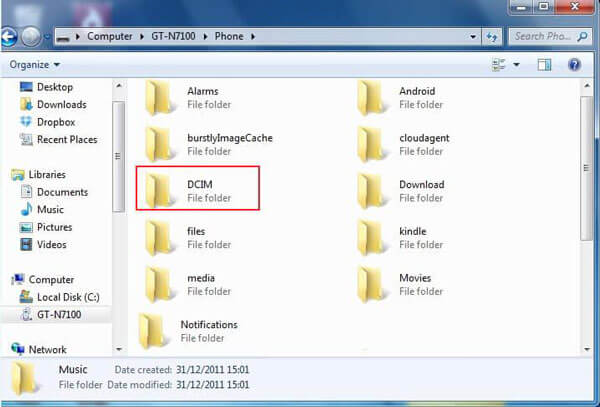Select the Alarms folder icon

click(158, 98)
